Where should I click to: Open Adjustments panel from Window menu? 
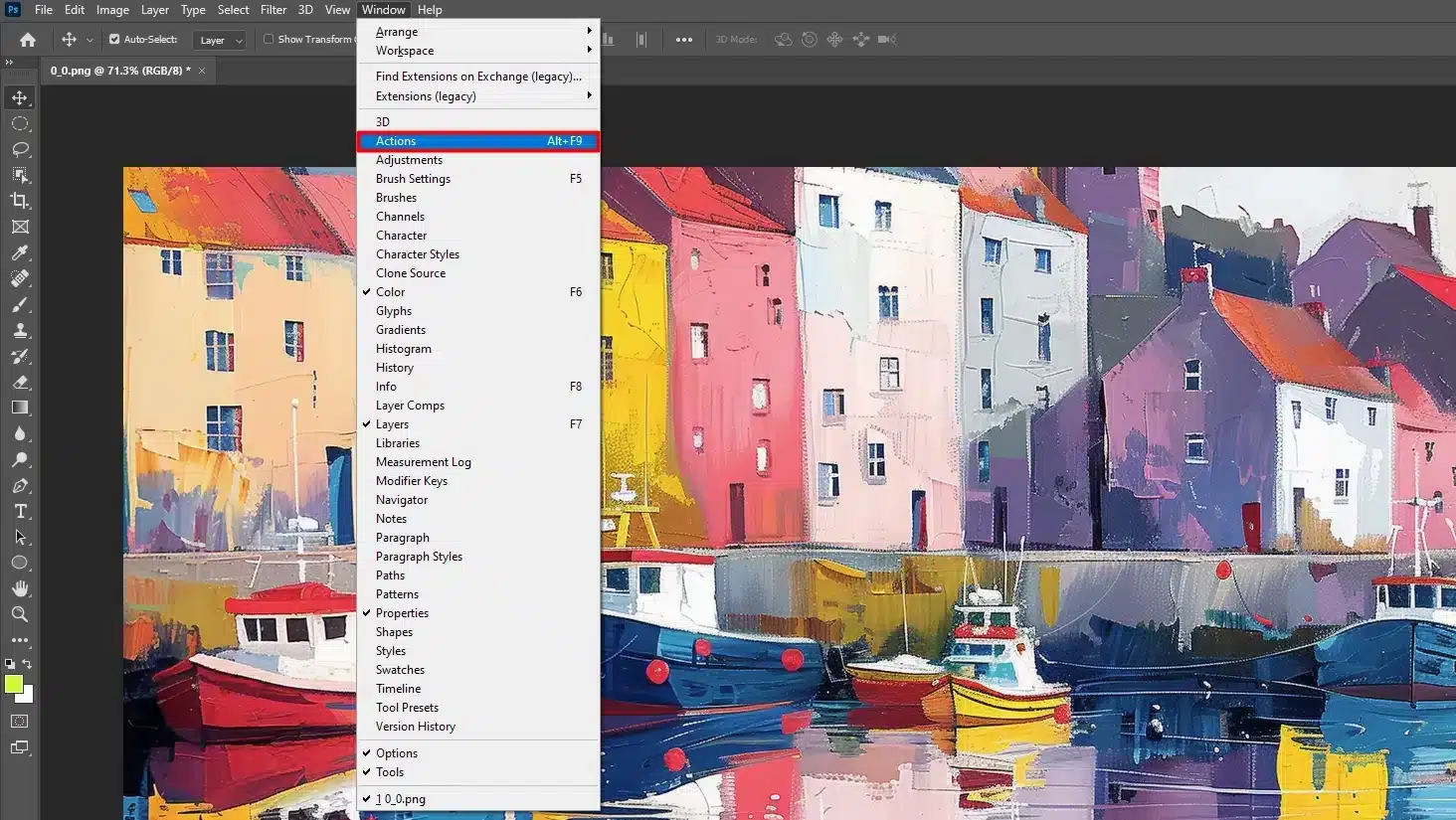pyautogui.click(x=478, y=160)
